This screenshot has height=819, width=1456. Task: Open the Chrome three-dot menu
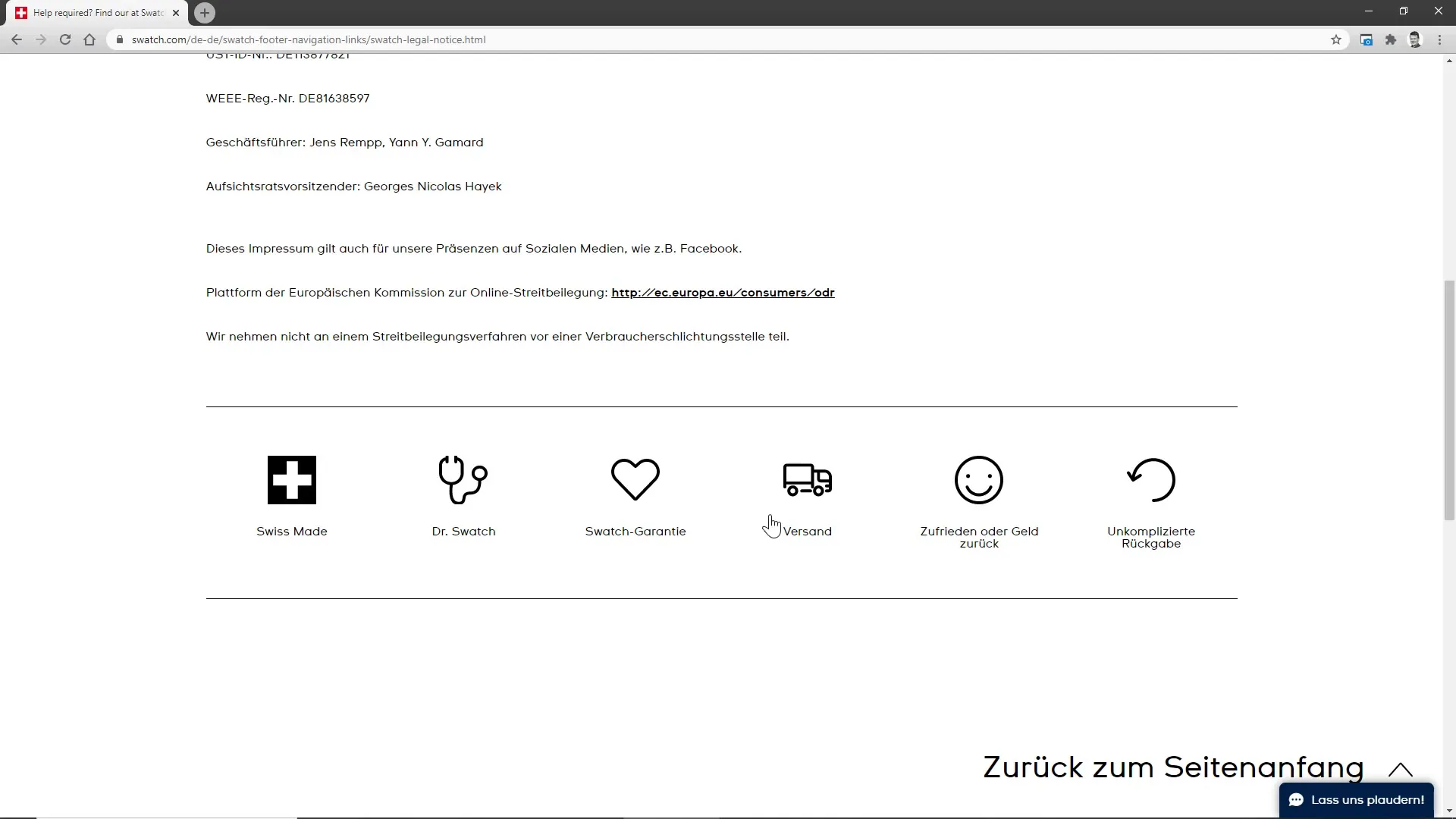[x=1439, y=39]
